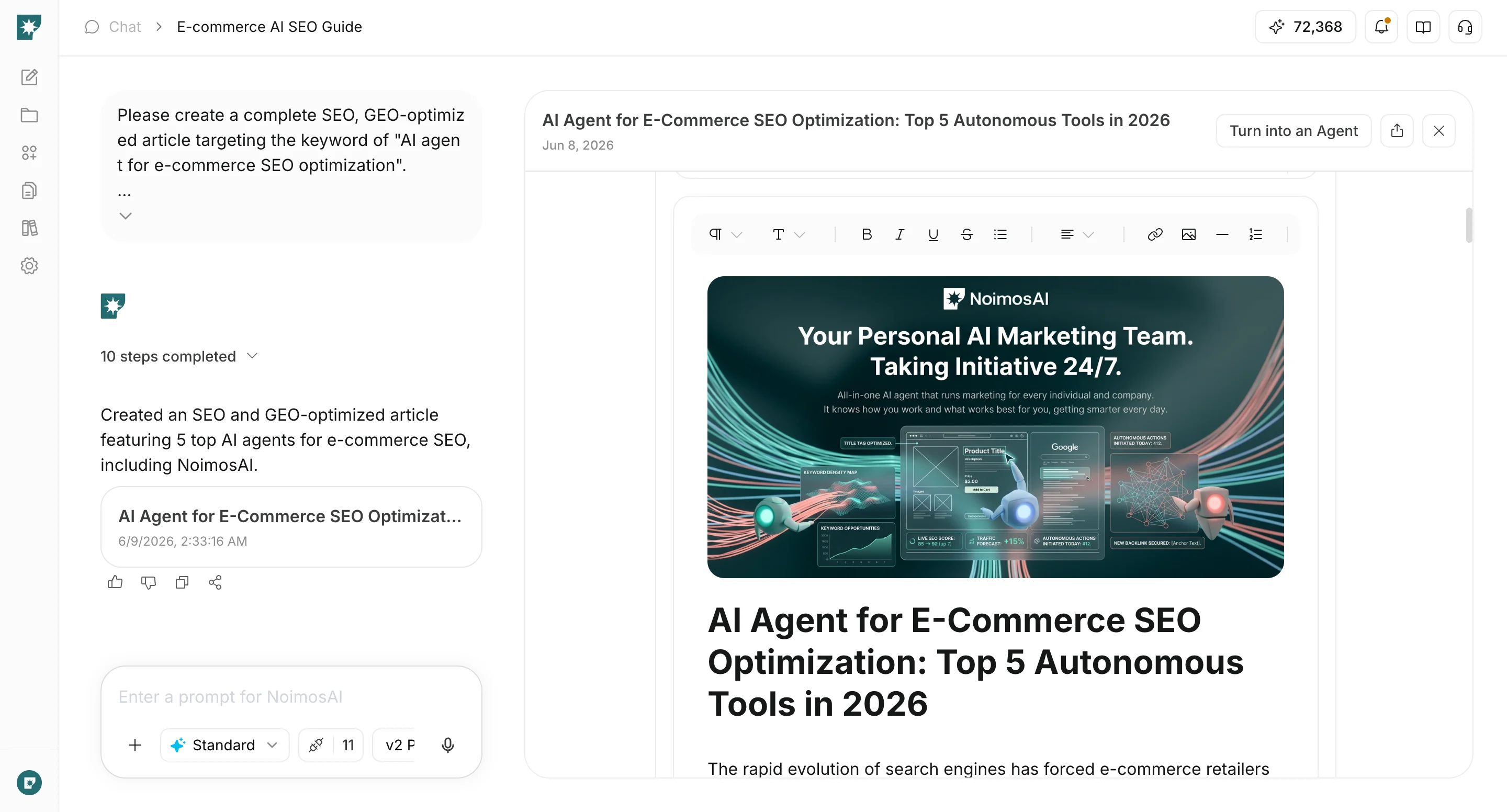Click the assistant avatar icon above response

tap(113, 306)
